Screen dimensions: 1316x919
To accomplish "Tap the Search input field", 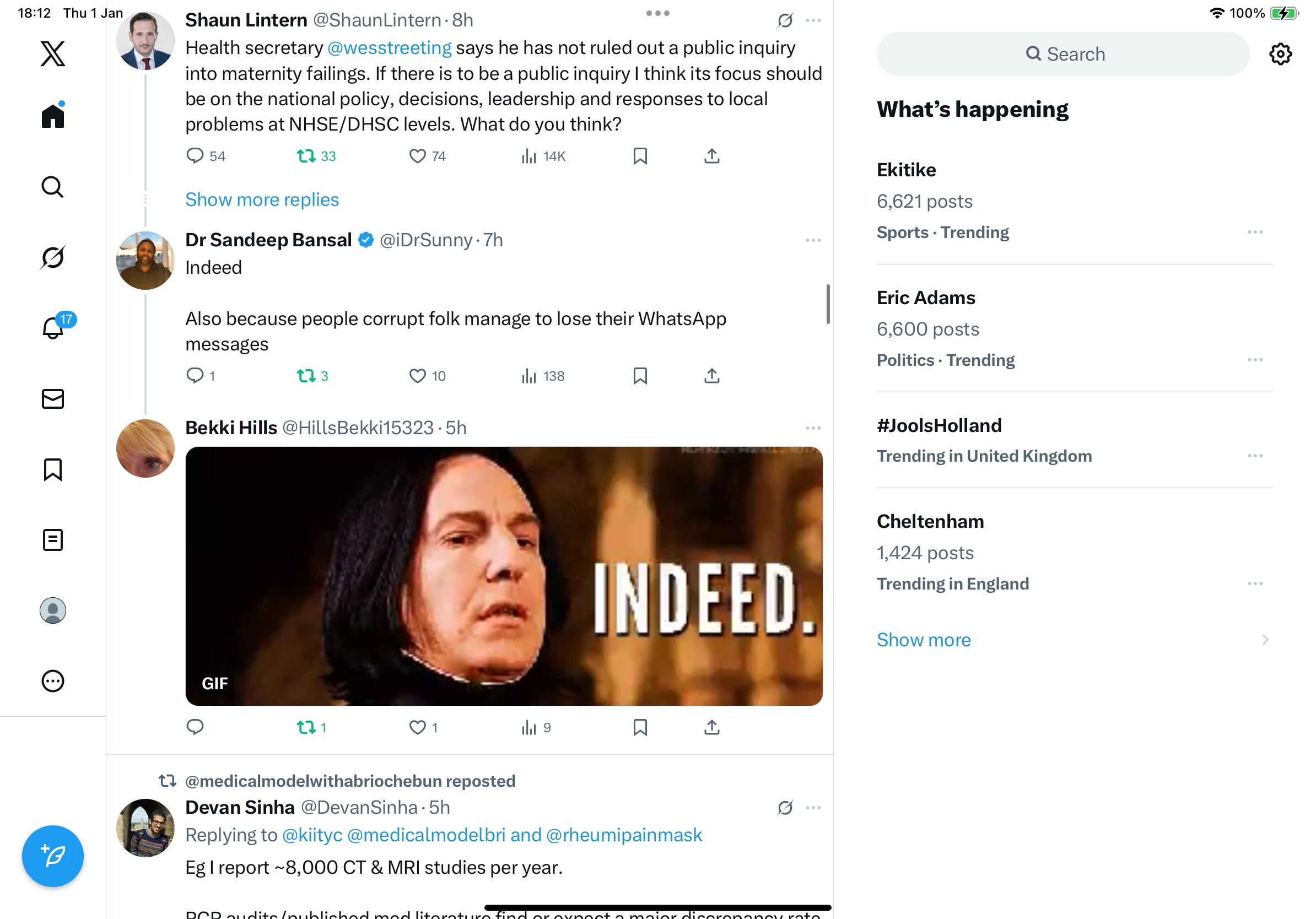I will 1062,54.
